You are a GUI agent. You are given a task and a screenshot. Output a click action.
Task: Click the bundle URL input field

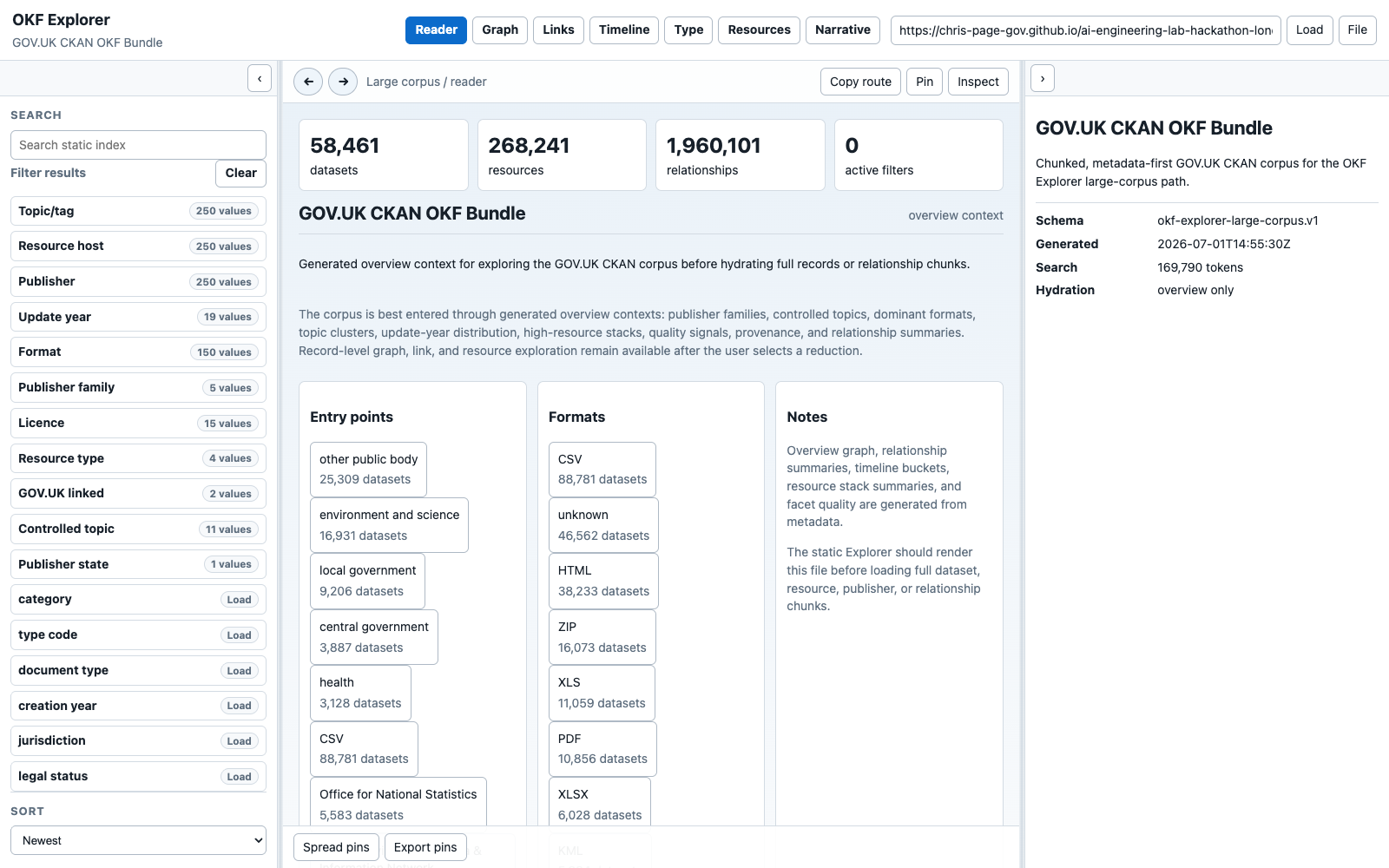1085,30
